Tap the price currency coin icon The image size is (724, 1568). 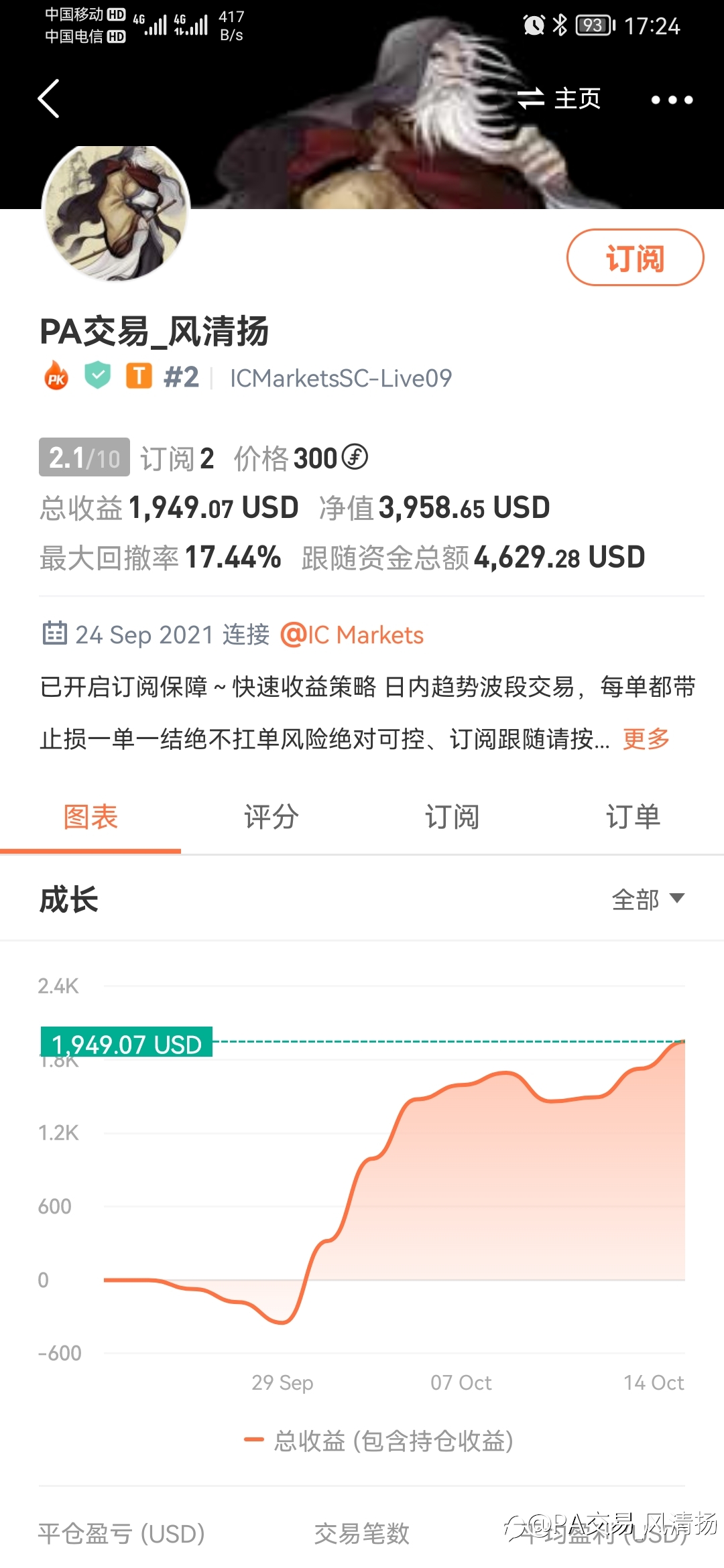[355, 458]
